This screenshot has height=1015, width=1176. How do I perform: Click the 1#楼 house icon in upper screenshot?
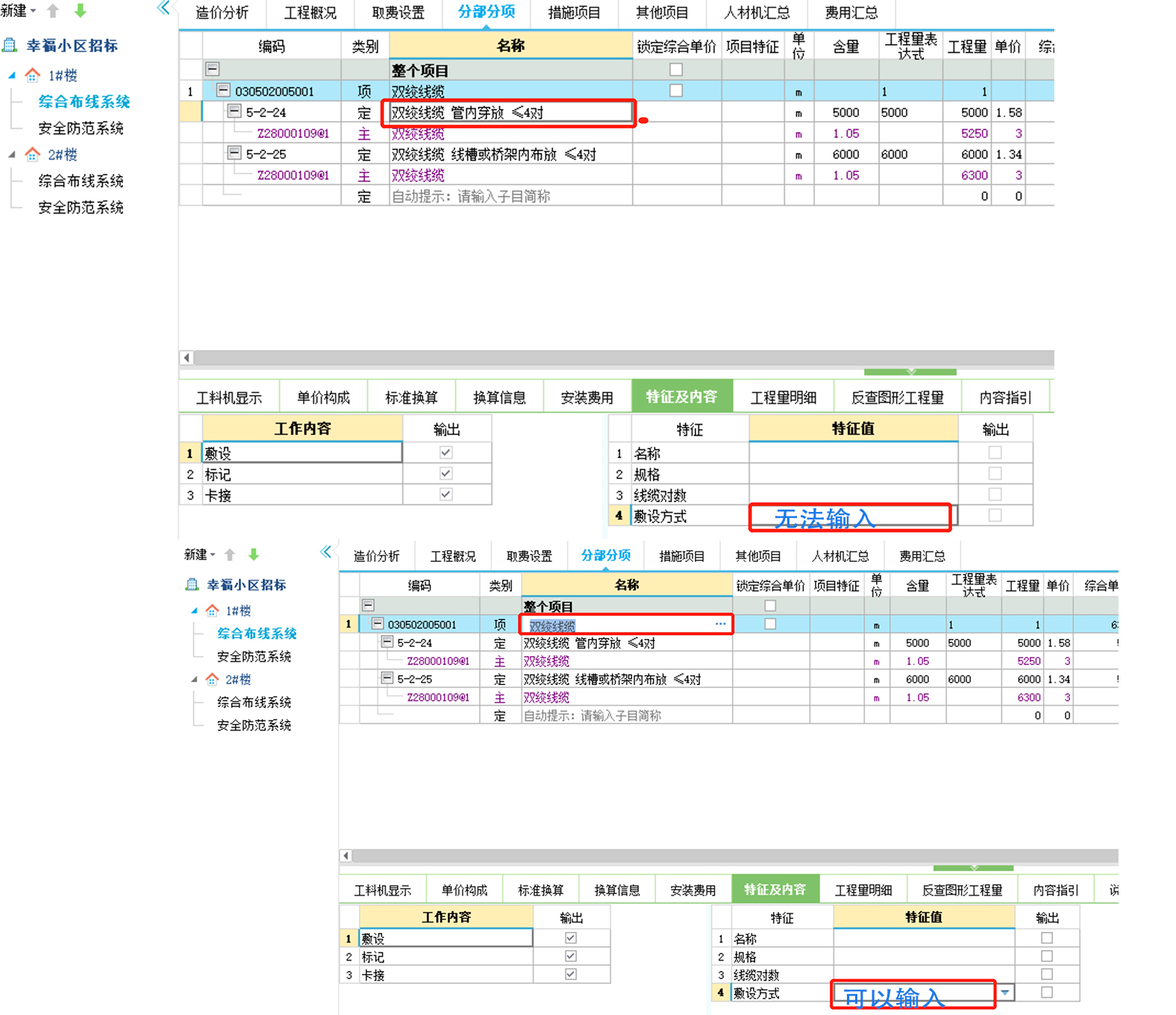pos(33,75)
